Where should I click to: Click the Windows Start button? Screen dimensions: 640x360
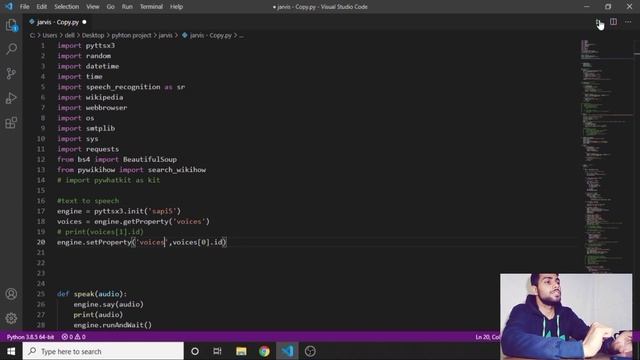11,351
